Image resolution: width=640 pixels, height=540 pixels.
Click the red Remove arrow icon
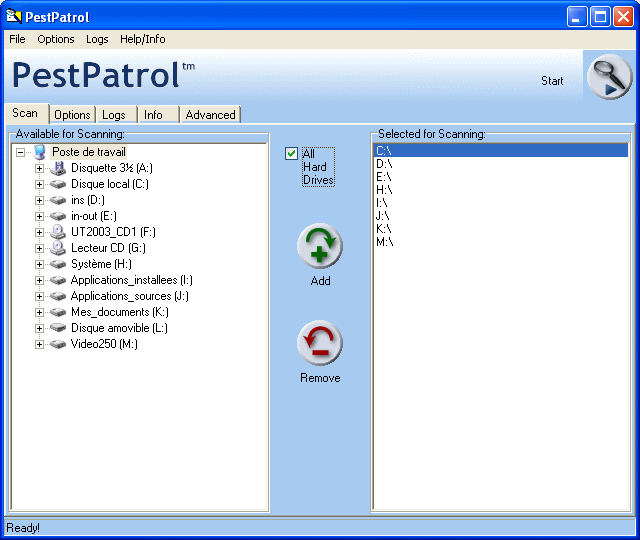(x=320, y=343)
